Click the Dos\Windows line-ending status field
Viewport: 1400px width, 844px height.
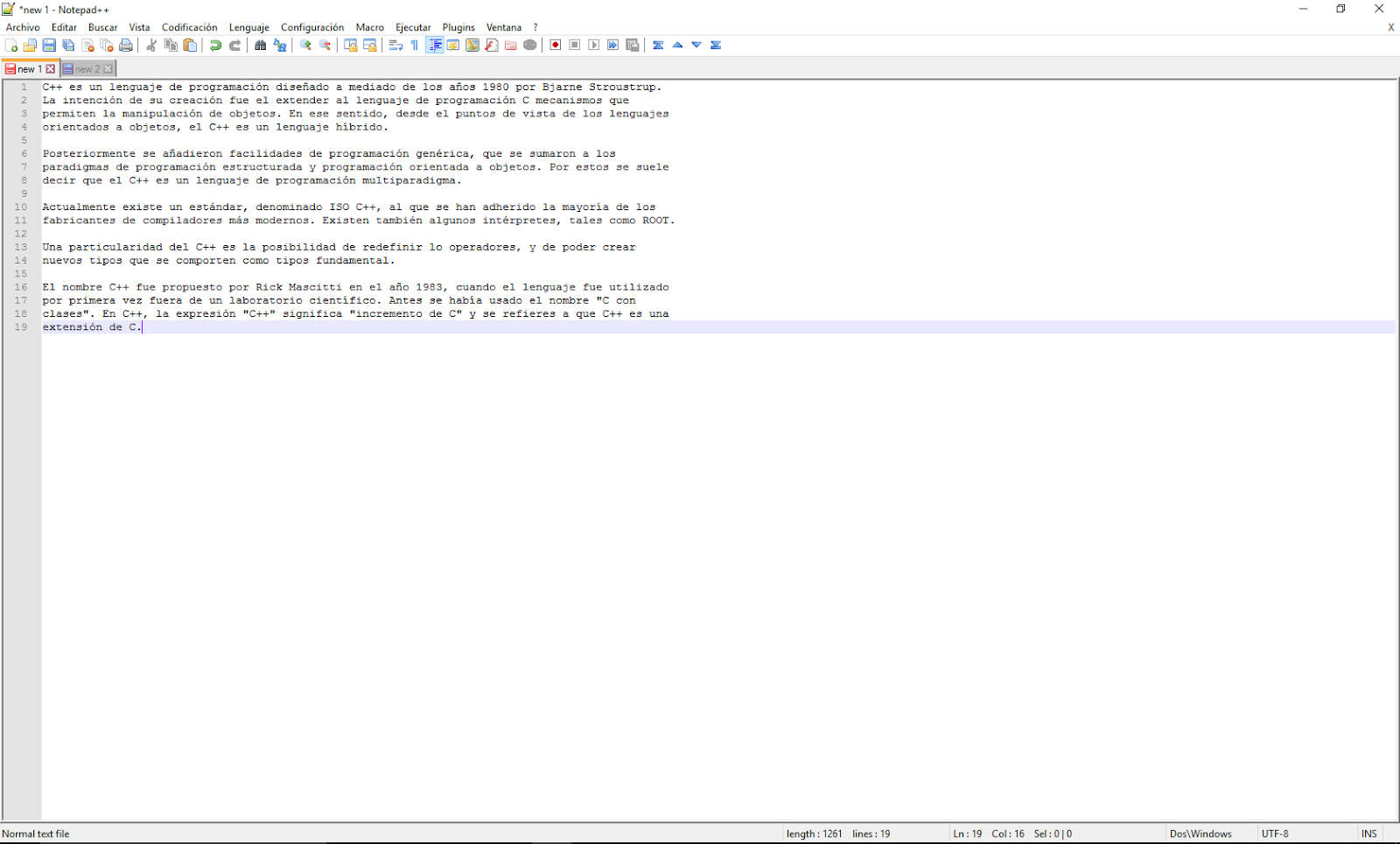(1200, 833)
